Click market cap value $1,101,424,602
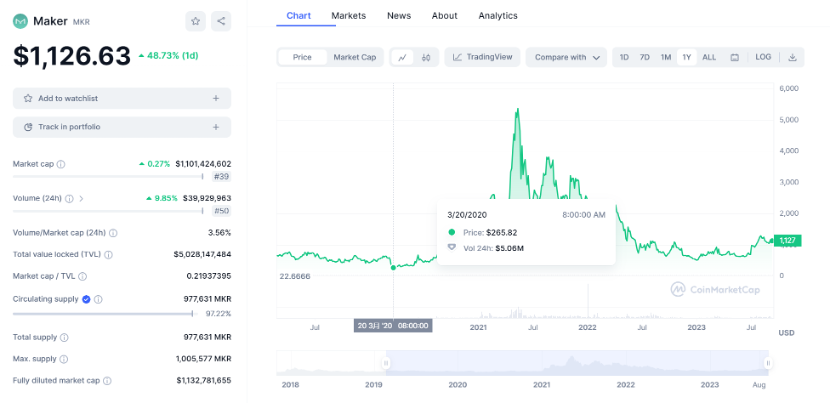The width and height of the screenshot is (830, 404). (203, 164)
